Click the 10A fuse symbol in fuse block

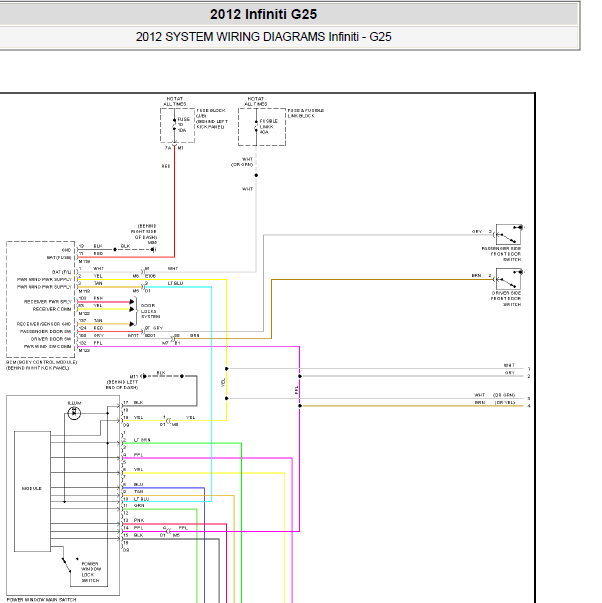[x=174, y=125]
